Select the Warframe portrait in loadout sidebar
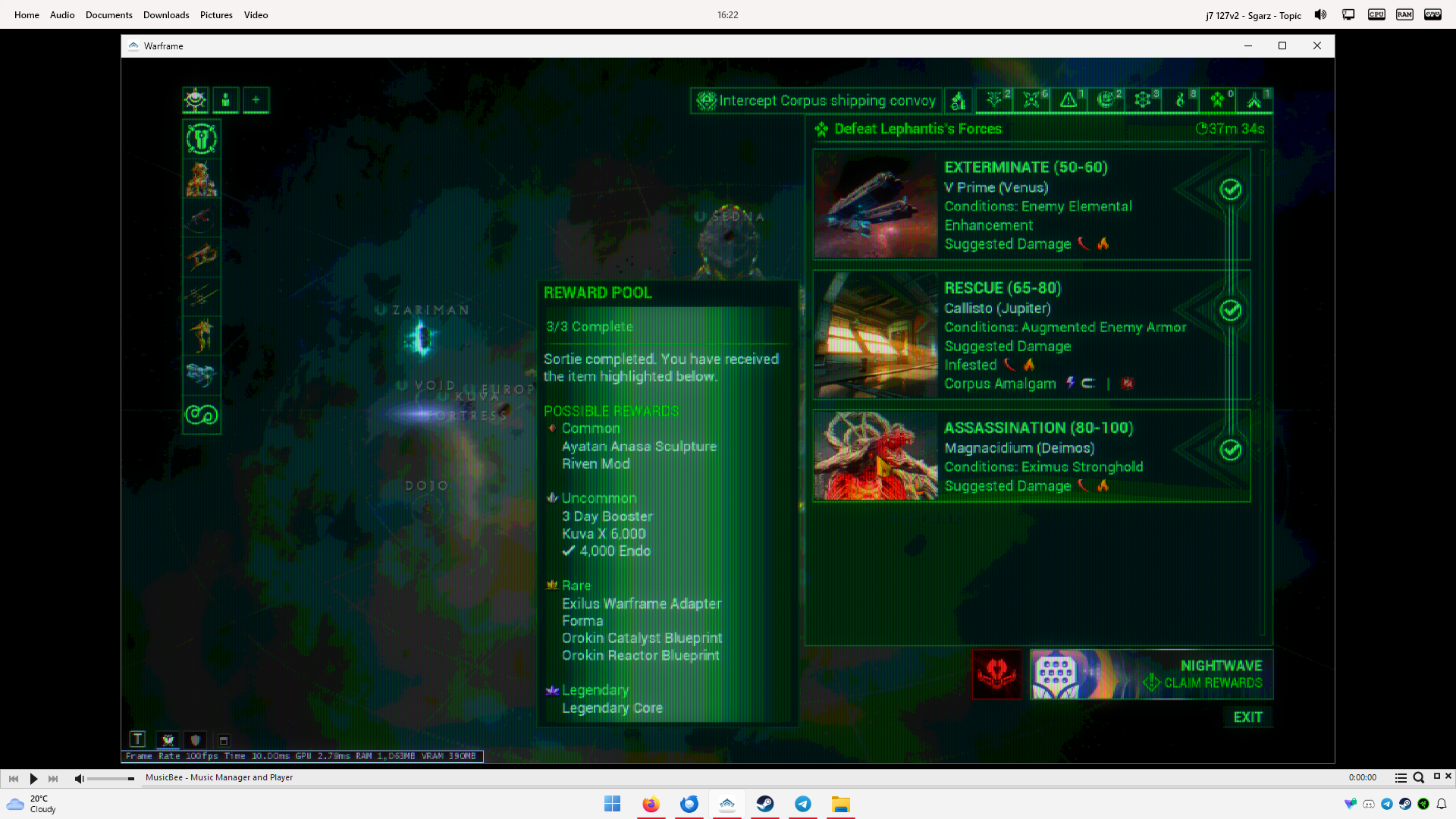The image size is (1456, 819). click(x=202, y=179)
